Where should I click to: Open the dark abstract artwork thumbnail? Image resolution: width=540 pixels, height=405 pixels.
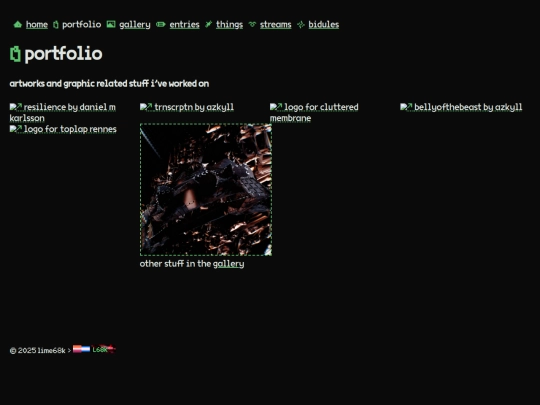click(x=206, y=190)
